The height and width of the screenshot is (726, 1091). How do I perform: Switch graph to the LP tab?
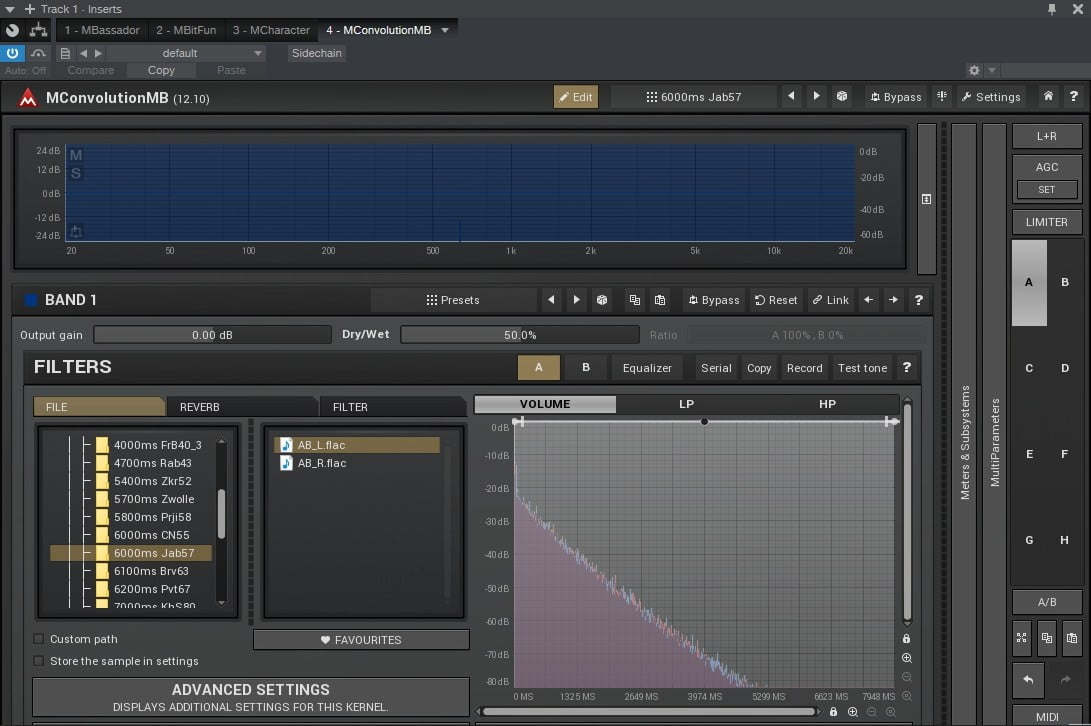[686, 404]
